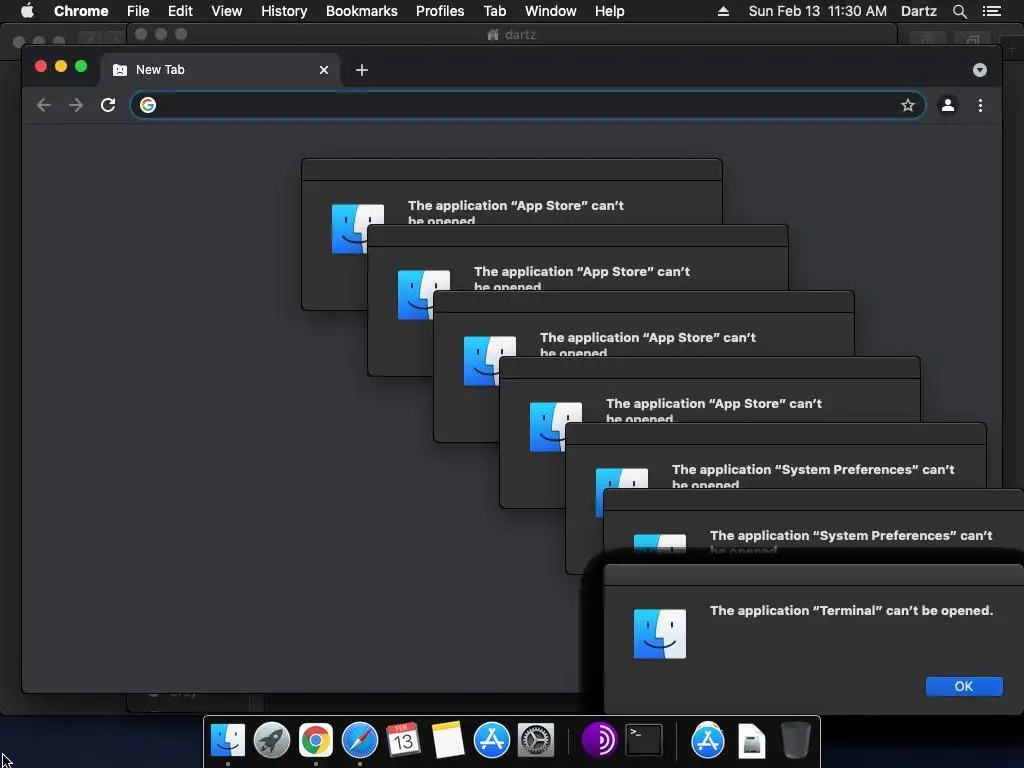Open the Edit menu
This screenshot has height=768, width=1024.
180,11
